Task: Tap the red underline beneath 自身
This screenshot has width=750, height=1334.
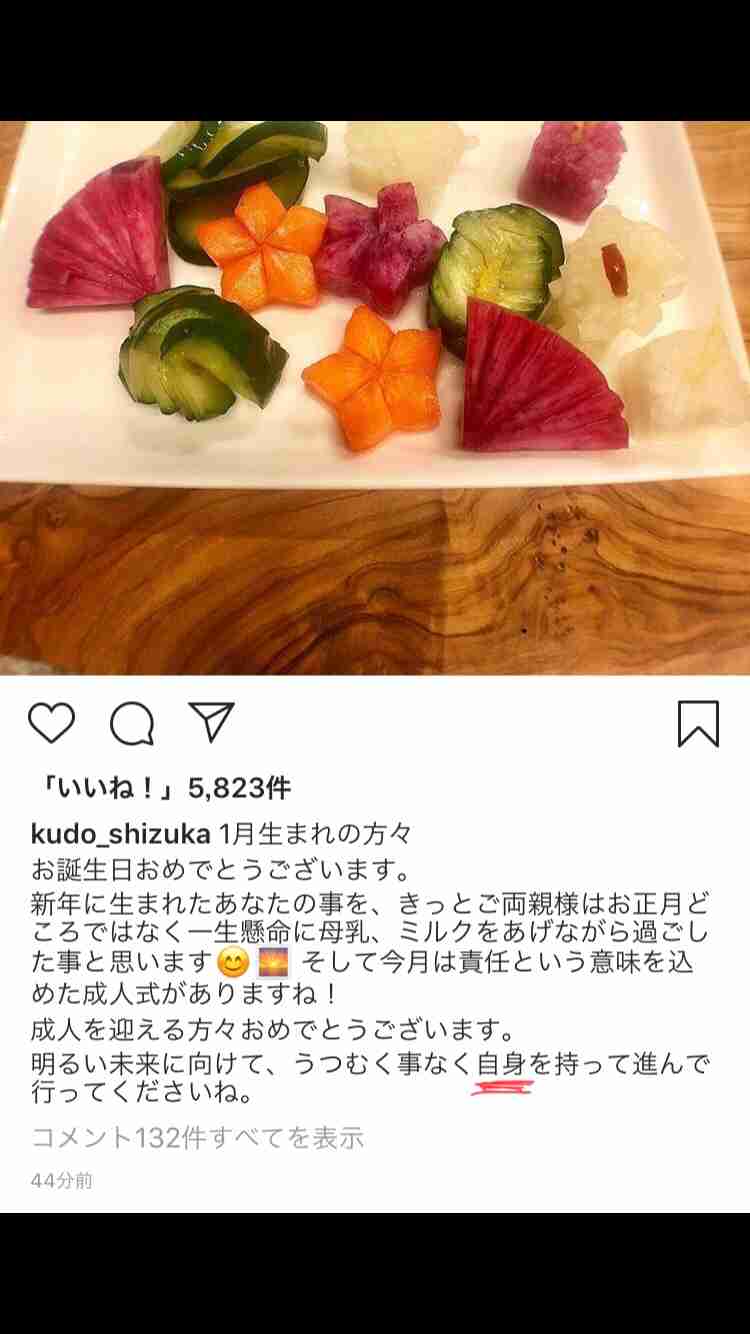Action: point(503,1084)
